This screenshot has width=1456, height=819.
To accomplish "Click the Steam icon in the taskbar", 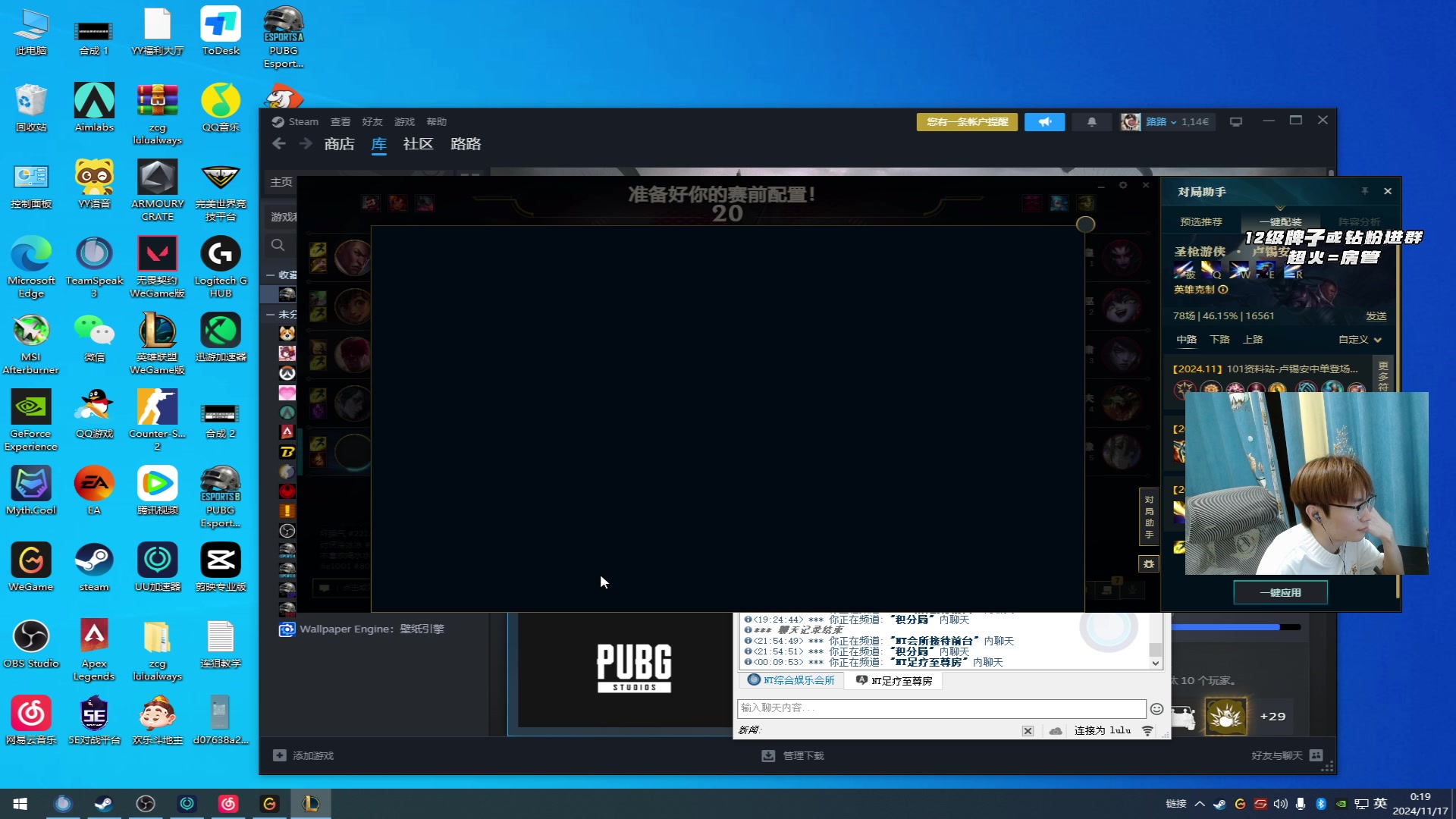I will pyautogui.click(x=104, y=804).
